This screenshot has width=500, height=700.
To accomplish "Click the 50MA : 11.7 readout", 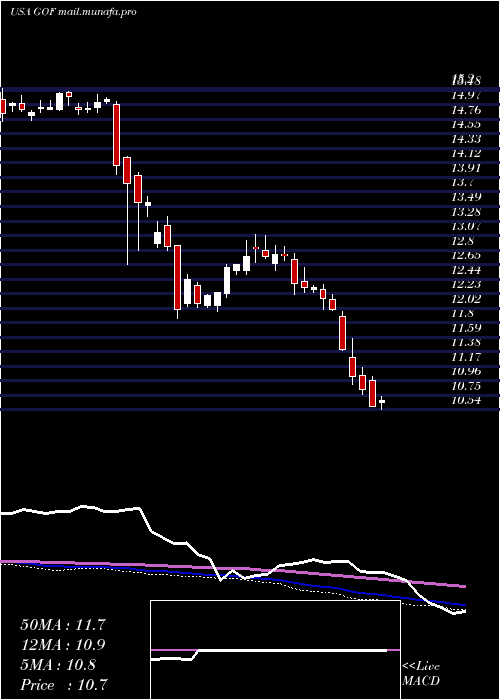I will pyautogui.click(x=63, y=625).
